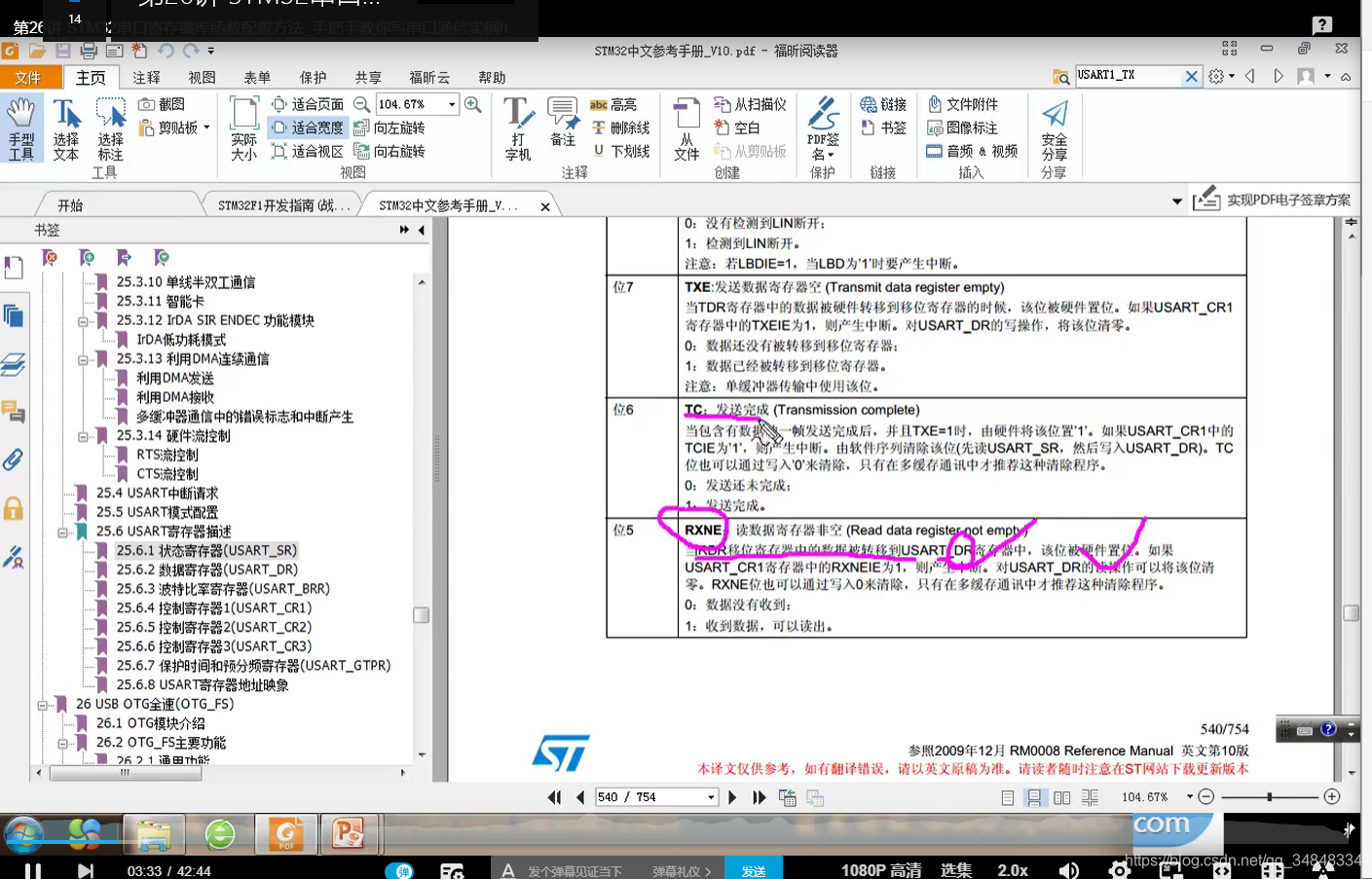Open bookmark 25.4 USART中断请求
The image size is (1372, 879).
tap(157, 494)
